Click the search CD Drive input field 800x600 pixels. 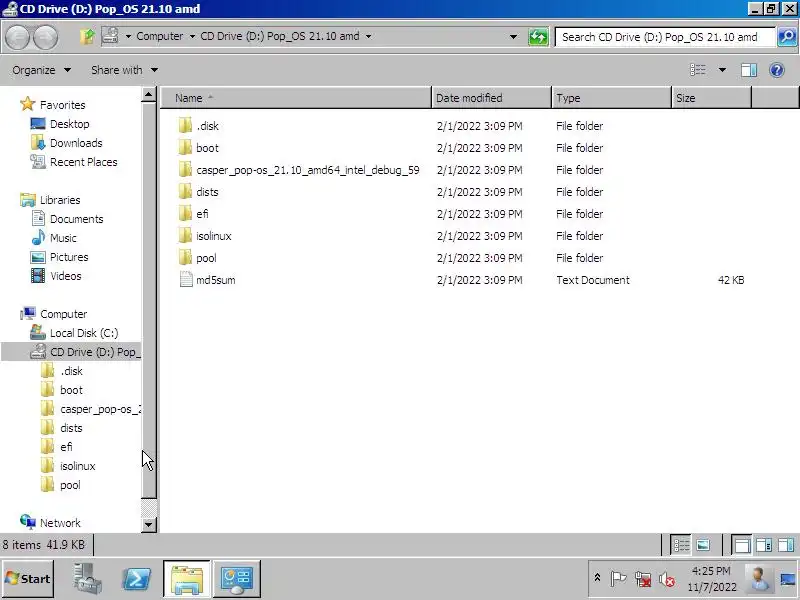point(665,37)
